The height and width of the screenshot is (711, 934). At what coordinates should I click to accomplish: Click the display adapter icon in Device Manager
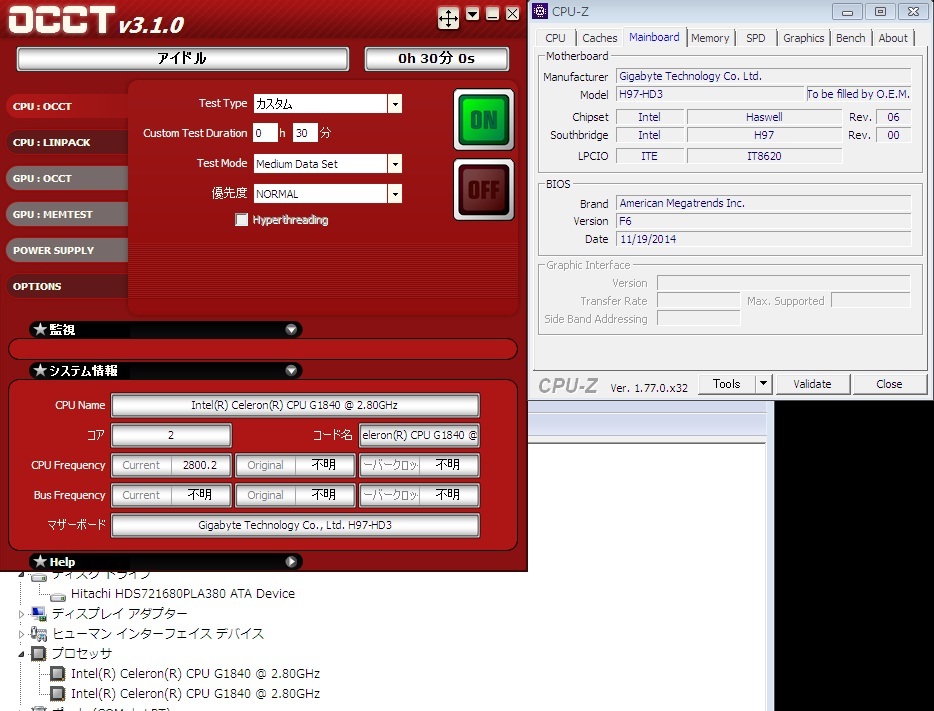[x=38, y=613]
